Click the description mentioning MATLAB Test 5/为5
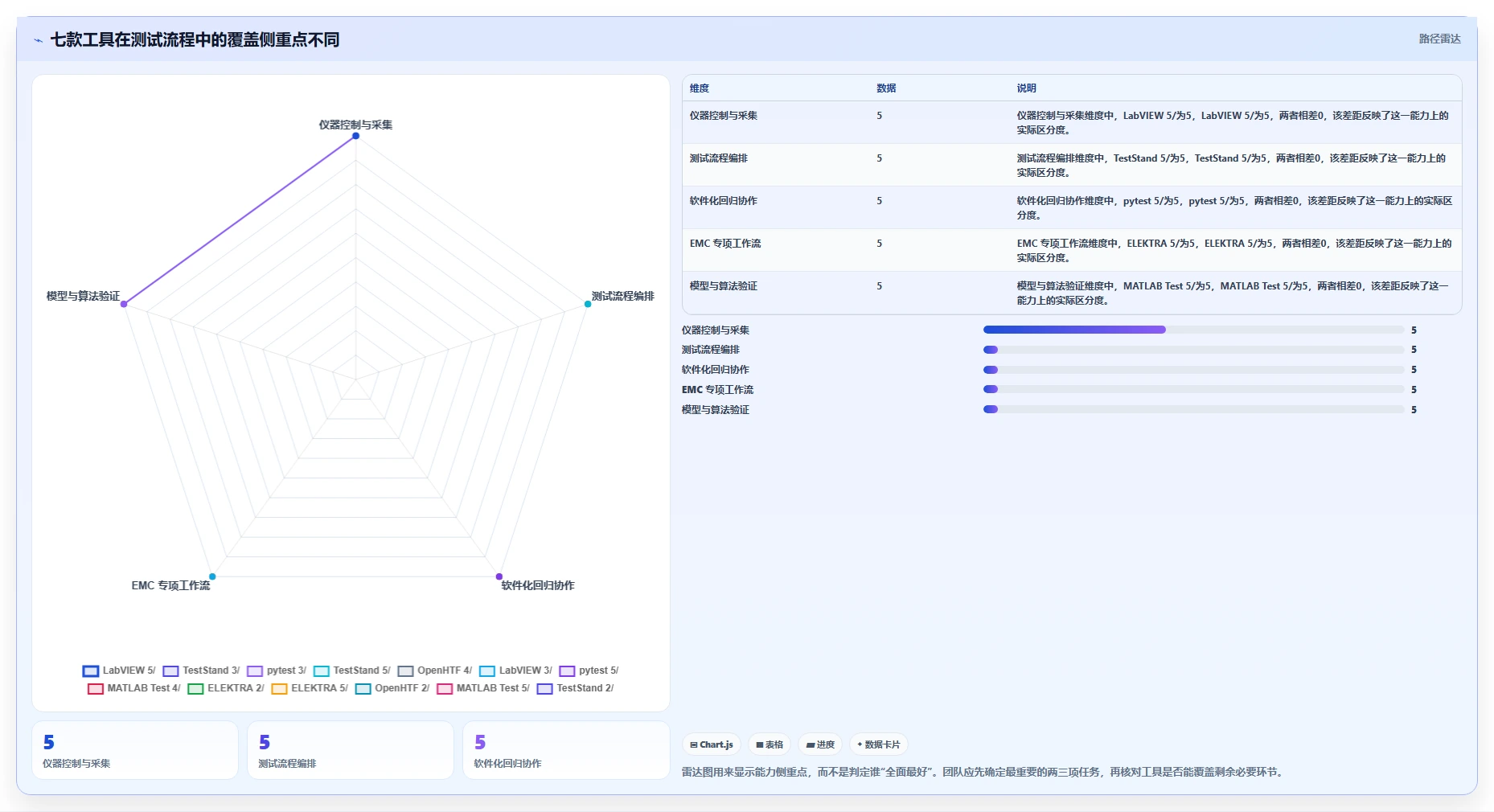Screen dimensions: 1494x812 (1233, 293)
